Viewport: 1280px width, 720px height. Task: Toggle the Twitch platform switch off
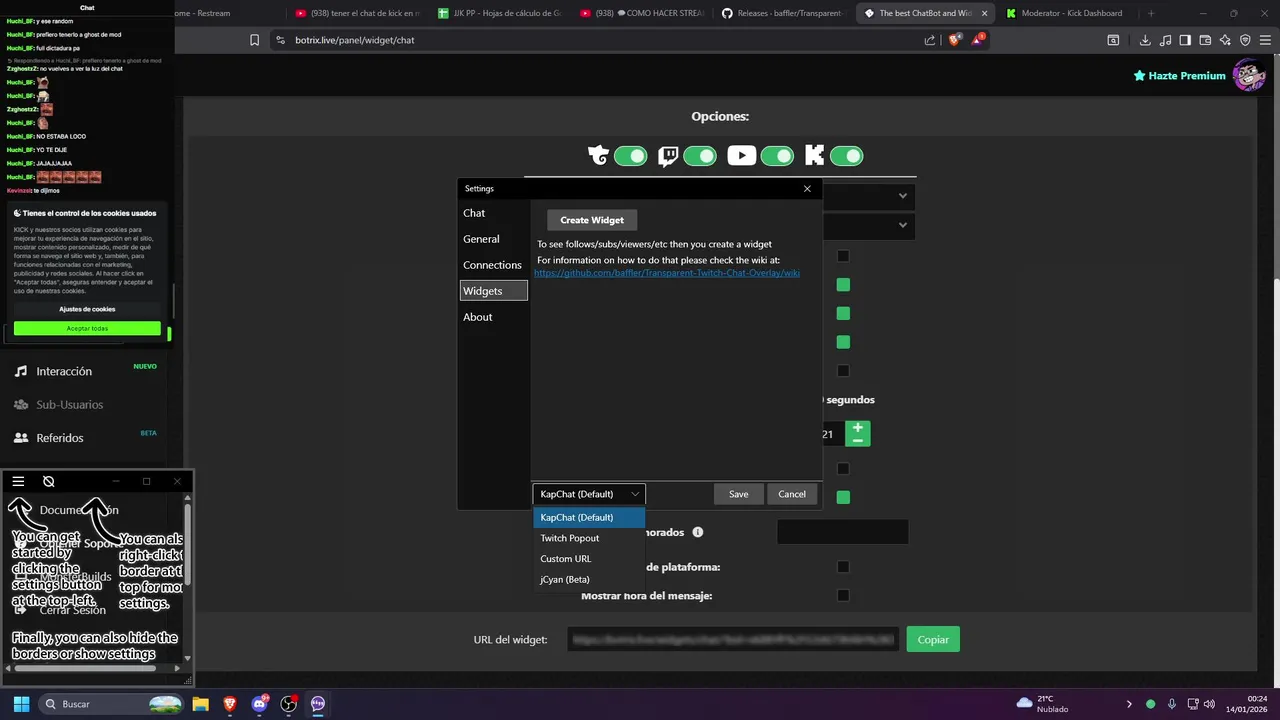point(700,156)
